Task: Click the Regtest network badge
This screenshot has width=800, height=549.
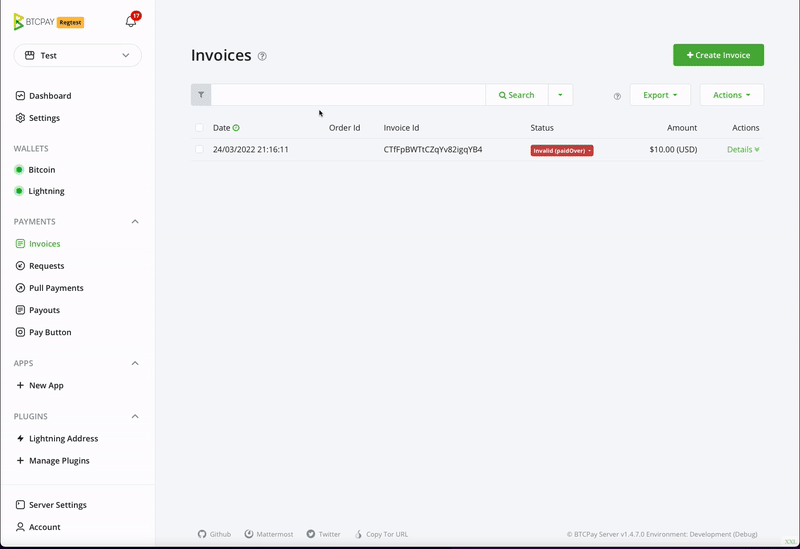Action: pyautogui.click(x=70, y=22)
